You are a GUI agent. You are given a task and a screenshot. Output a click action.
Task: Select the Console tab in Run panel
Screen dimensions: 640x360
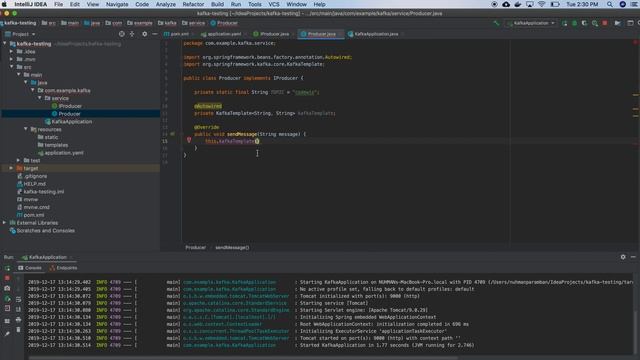click(x=30, y=268)
